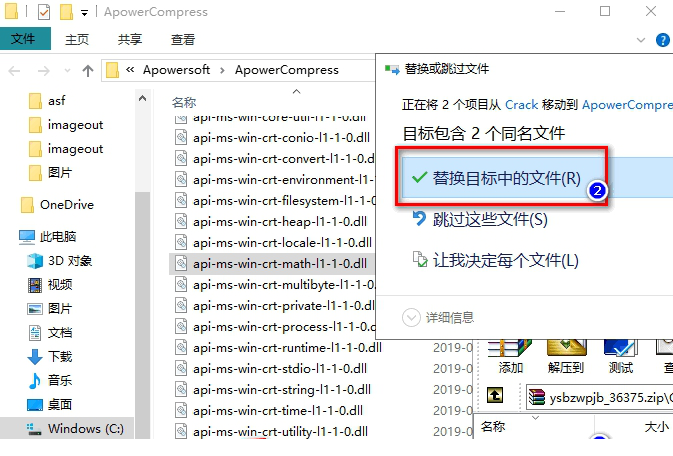Expand the breadcrumb chevron after Apowersoft

[222, 70]
